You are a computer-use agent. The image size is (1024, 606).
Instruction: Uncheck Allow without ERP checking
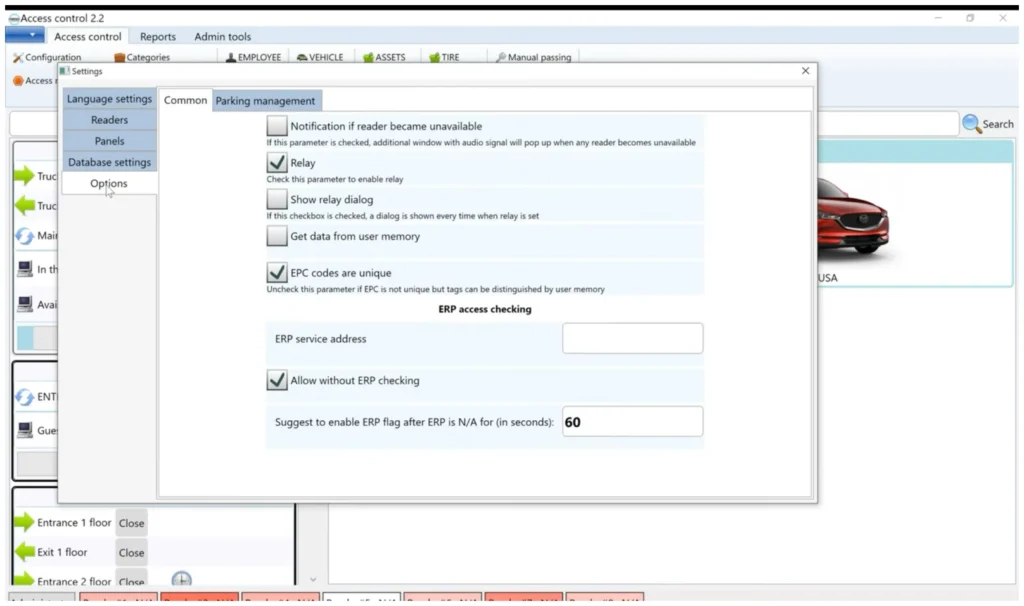(277, 379)
